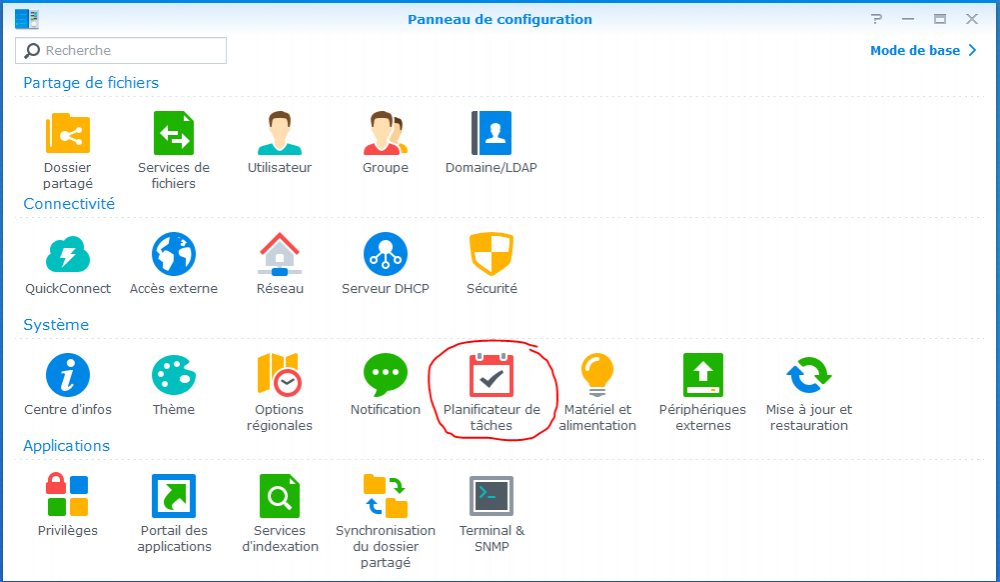Open Domaine/LDAP configuration
Image resolution: width=1000 pixels, height=582 pixels.
point(491,134)
